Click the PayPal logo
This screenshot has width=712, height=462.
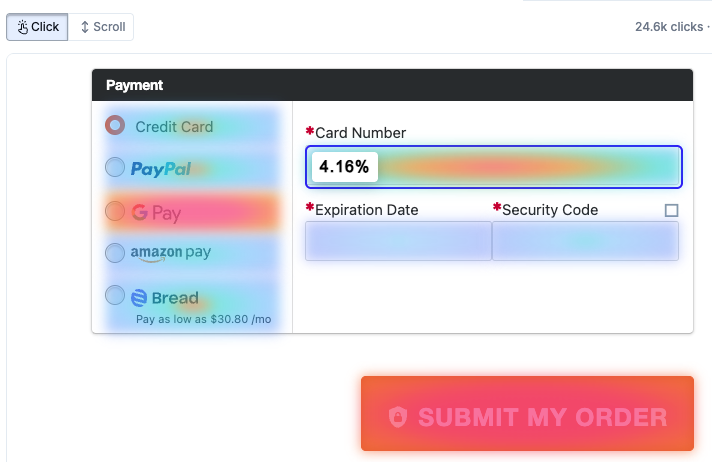click(x=160, y=169)
